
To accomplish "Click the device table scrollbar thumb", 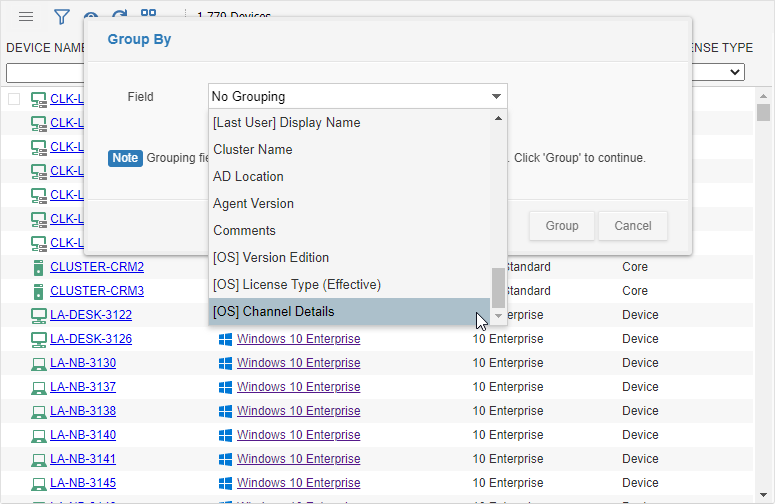I will tap(763, 112).
